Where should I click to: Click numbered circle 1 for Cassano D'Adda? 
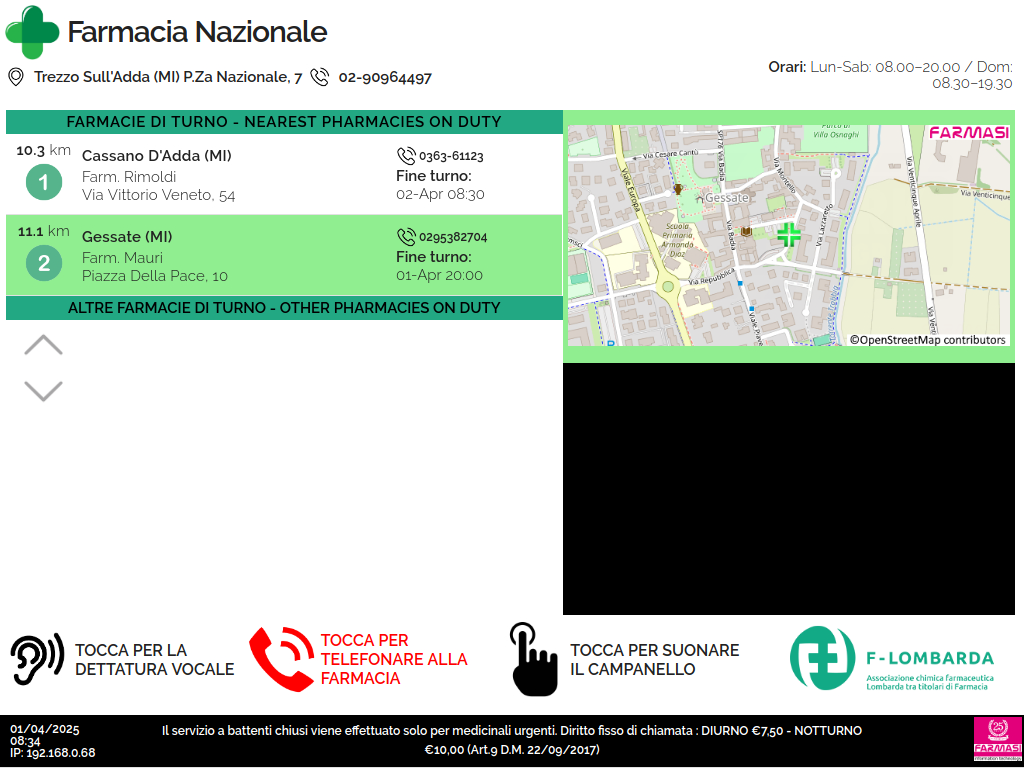tap(44, 182)
